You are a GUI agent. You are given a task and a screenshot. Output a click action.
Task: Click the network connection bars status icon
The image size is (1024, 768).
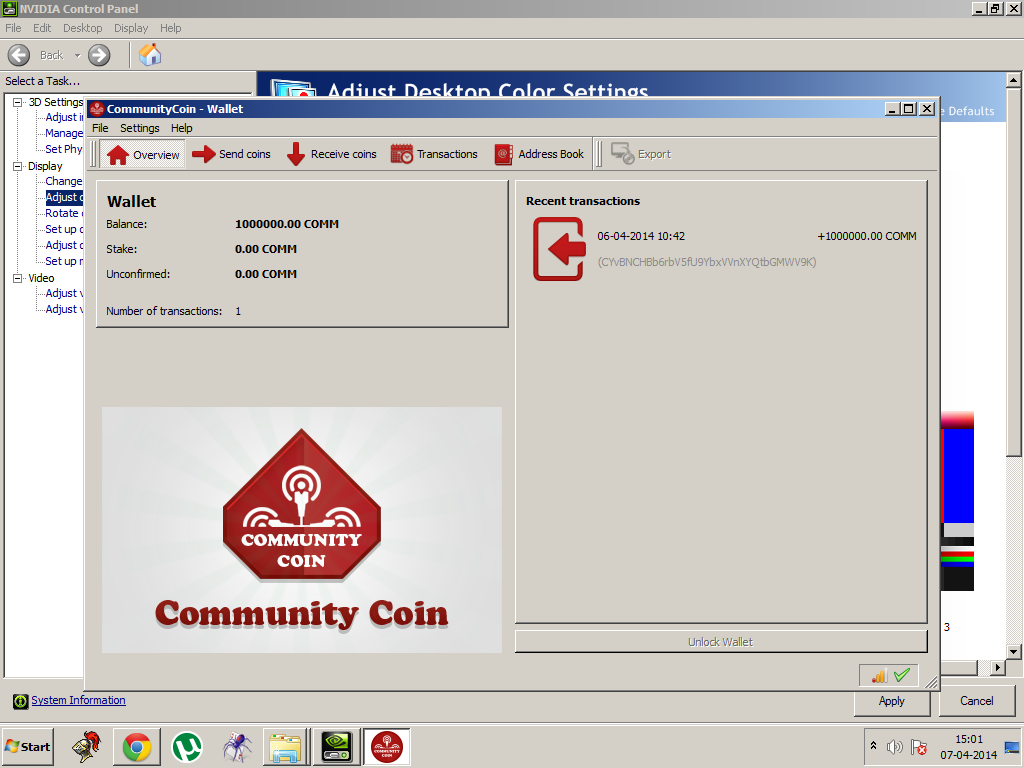pos(879,676)
